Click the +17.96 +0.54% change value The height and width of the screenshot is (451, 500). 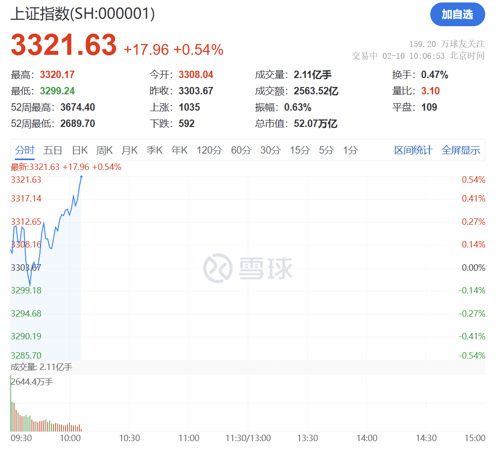pyautogui.click(x=173, y=50)
